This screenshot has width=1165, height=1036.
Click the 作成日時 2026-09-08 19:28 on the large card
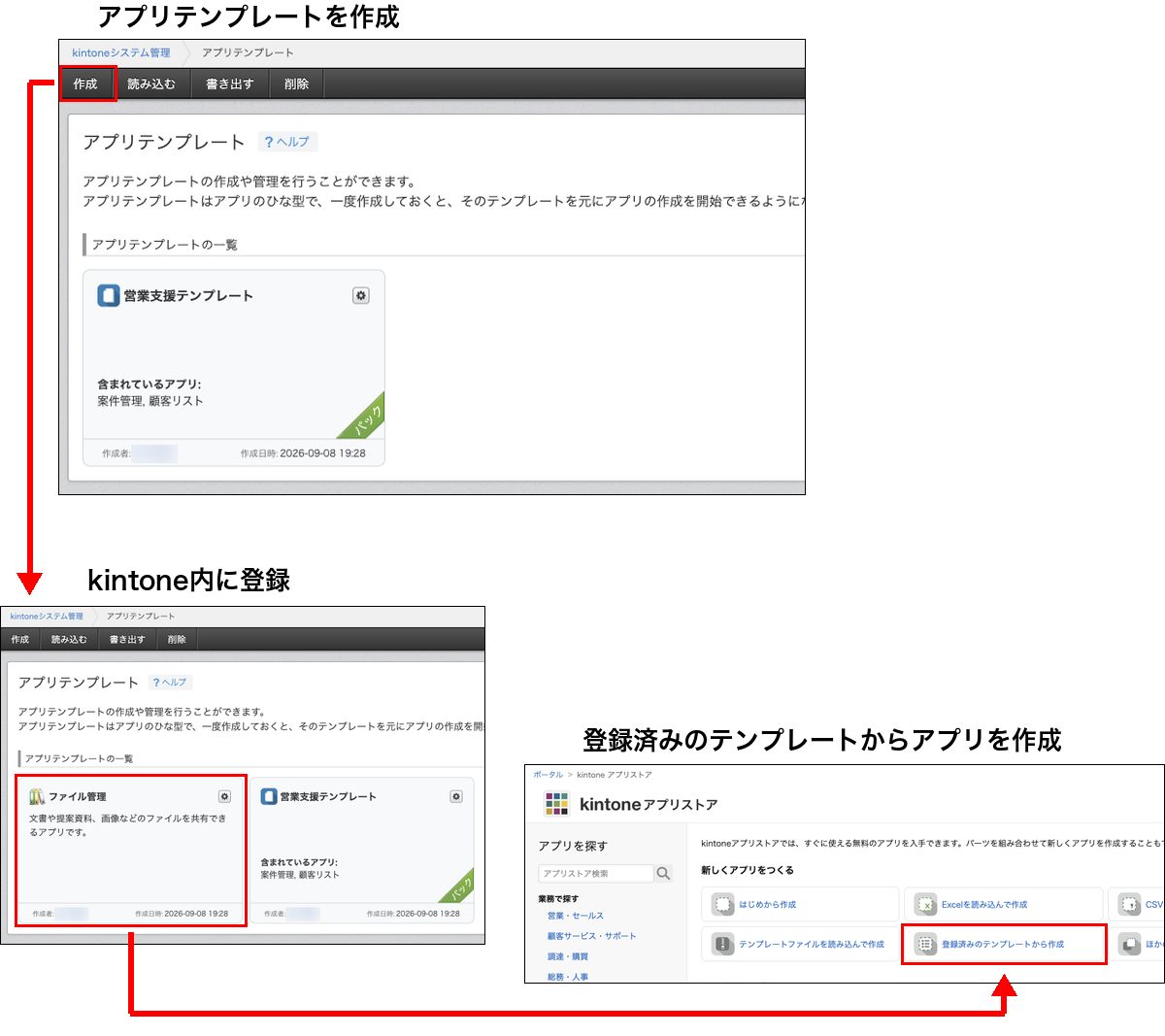[x=303, y=453]
